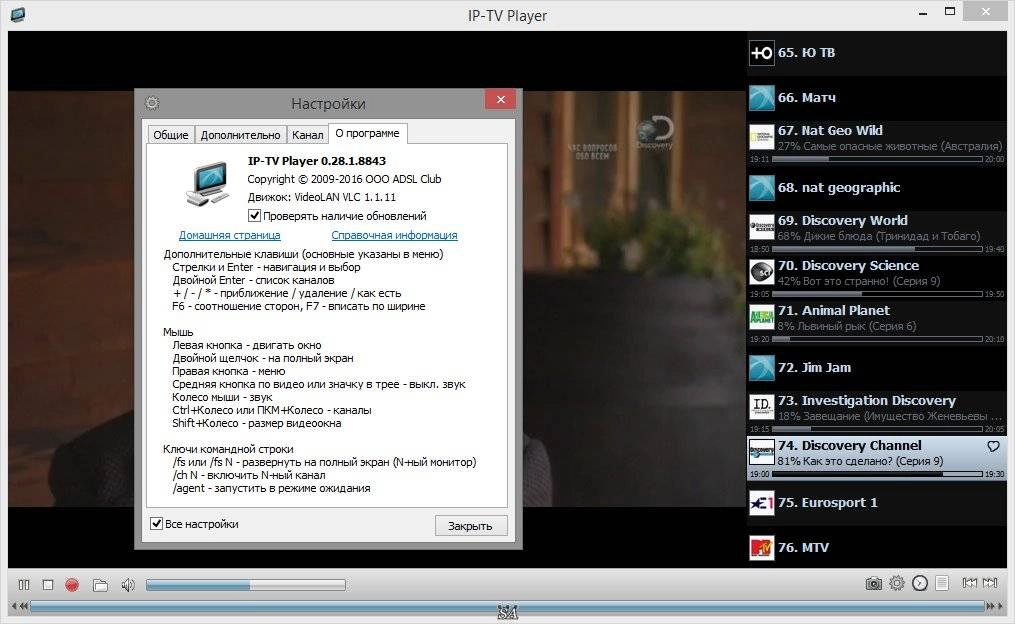Image resolution: width=1015 pixels, height=624 pixels.
Task: Open settings with the gear icon in bottom toolbar
Action: click(x=897, y=583)
